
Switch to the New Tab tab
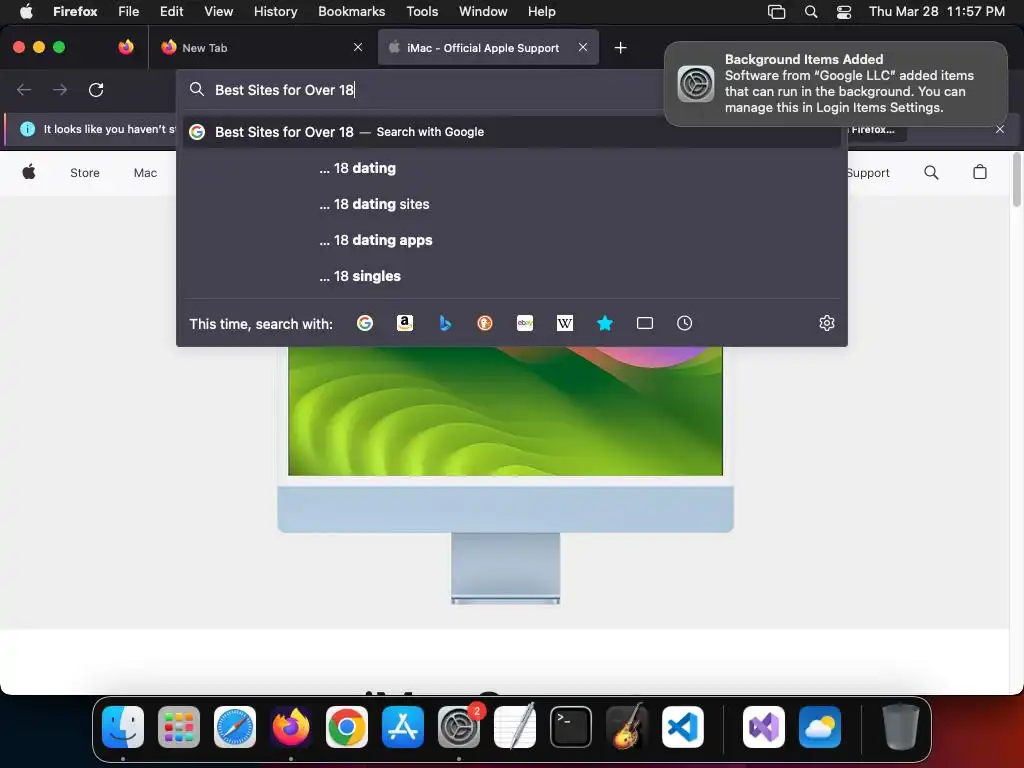(x=261, y=48)
